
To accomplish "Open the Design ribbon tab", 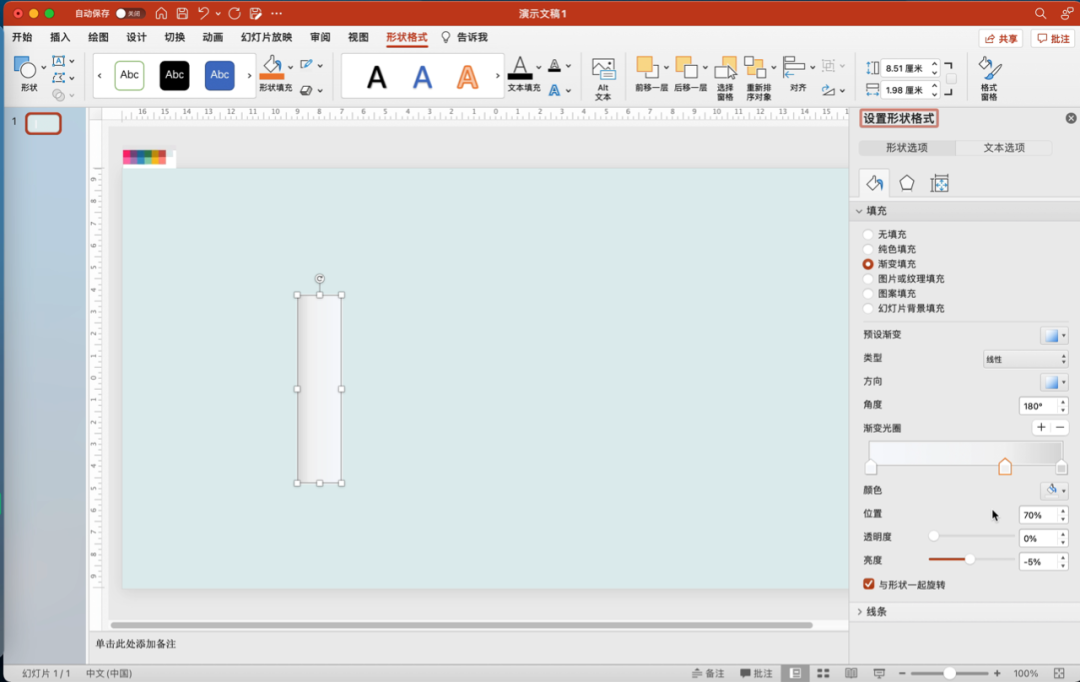I will 136,37.
